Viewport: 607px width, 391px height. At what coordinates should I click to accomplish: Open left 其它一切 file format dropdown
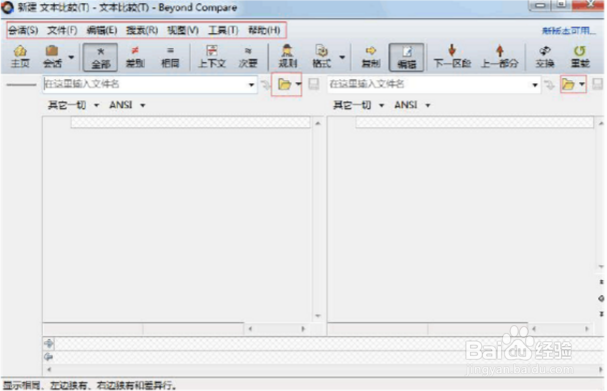coord(73,105)
